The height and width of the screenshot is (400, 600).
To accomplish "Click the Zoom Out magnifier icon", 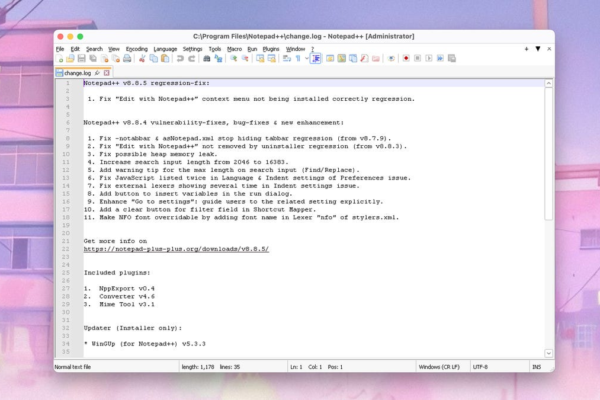I will coord(245,59).
